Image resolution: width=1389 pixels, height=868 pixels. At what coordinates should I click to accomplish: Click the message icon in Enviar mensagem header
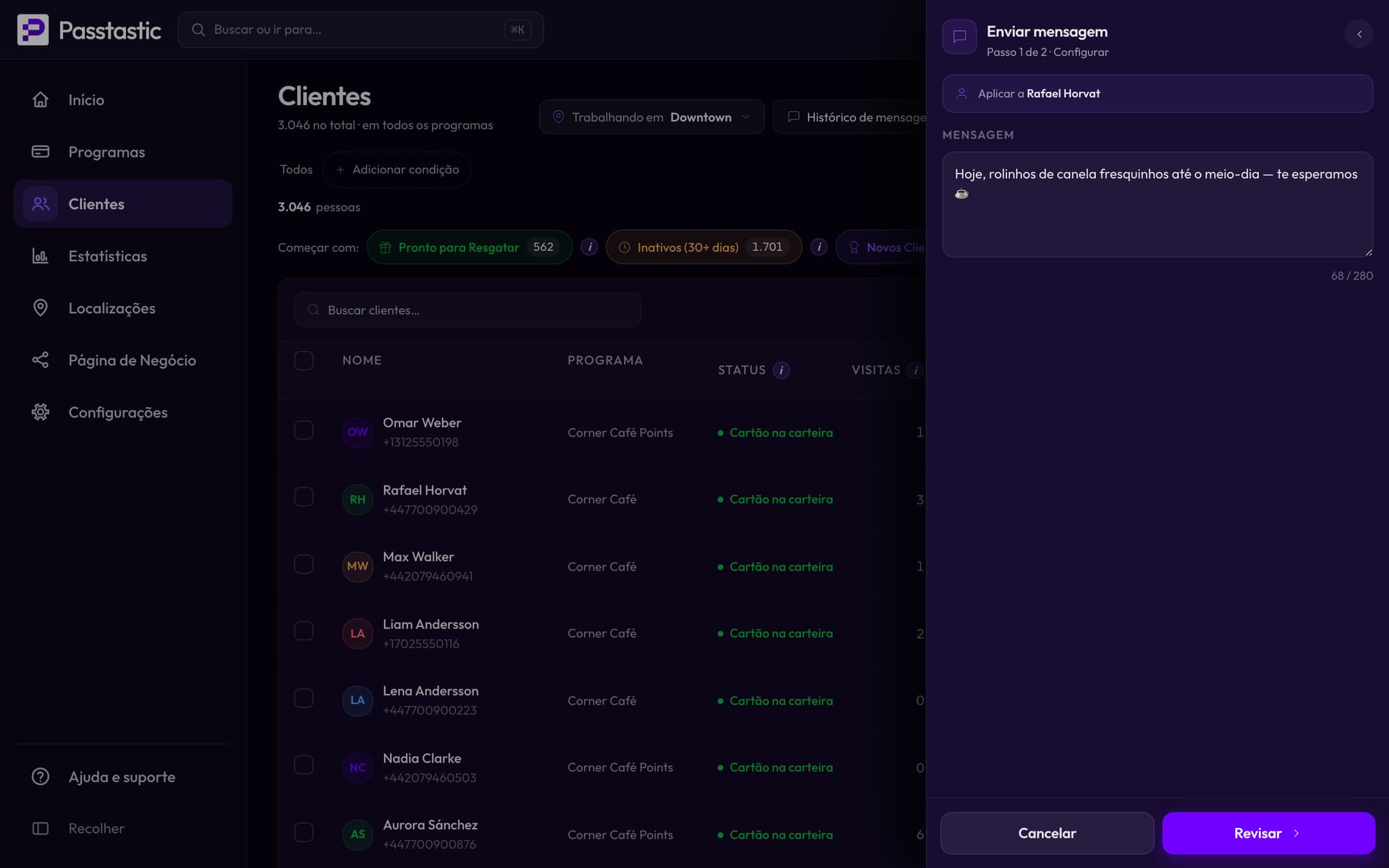click(x=960, y=36)
